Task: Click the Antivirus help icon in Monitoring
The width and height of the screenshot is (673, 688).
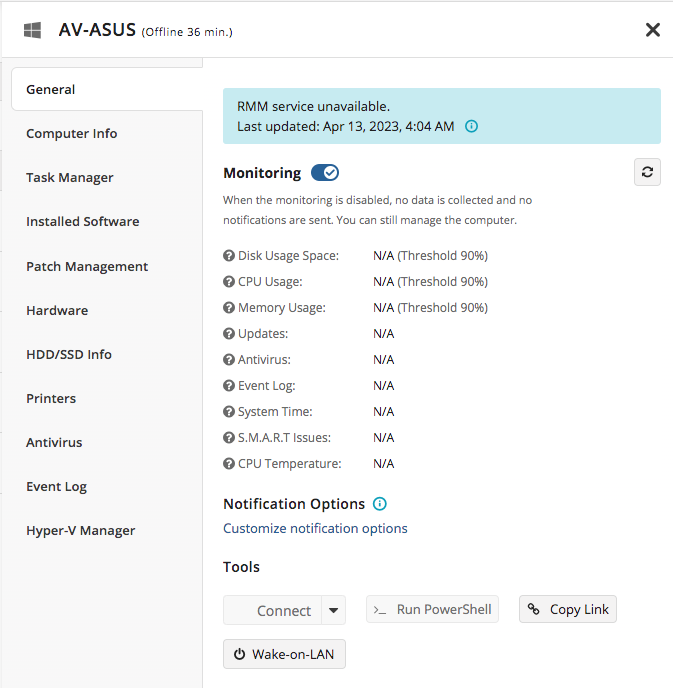Action: [229, 360]
